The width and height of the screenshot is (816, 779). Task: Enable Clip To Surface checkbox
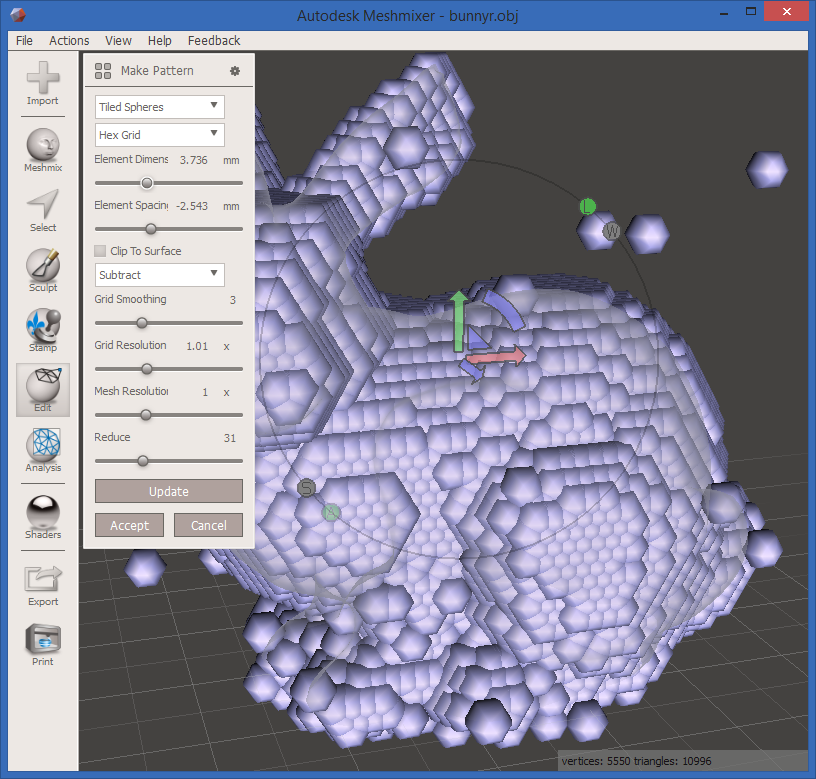[100, 251]
